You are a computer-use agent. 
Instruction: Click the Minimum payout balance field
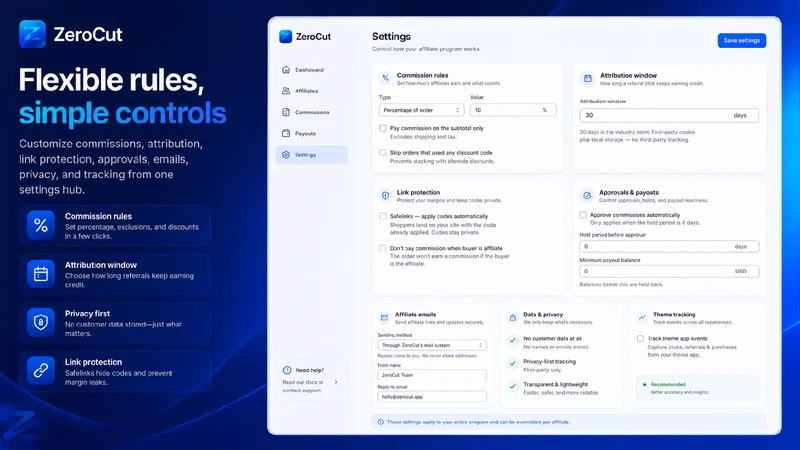[x=669, y=271]
